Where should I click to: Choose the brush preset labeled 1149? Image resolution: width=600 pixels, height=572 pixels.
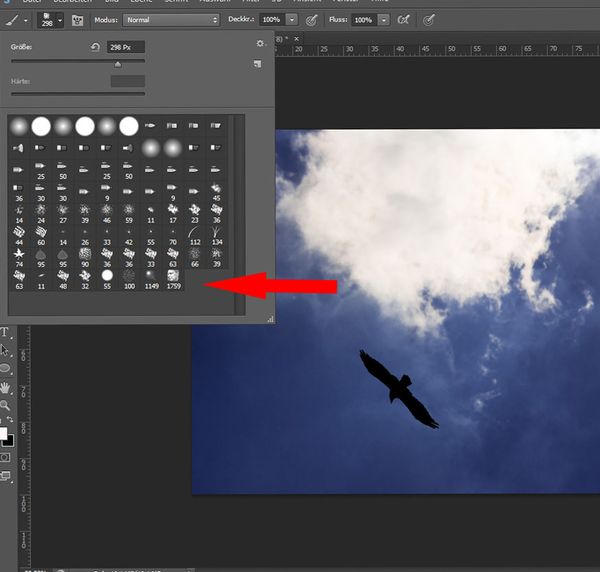pyautogui.click(x=150, y=276)
